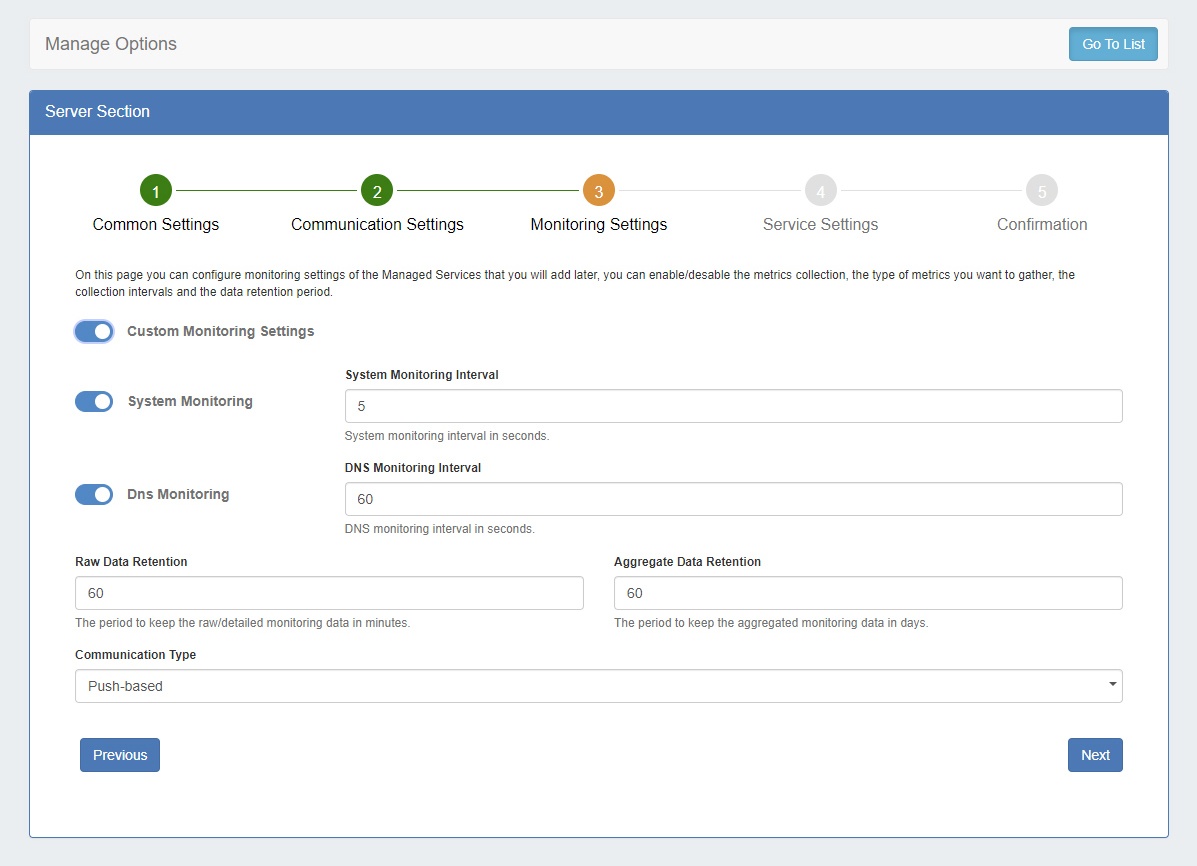
Task: Turn off the Dns Monitoring switch
Action: click(94, 494)
